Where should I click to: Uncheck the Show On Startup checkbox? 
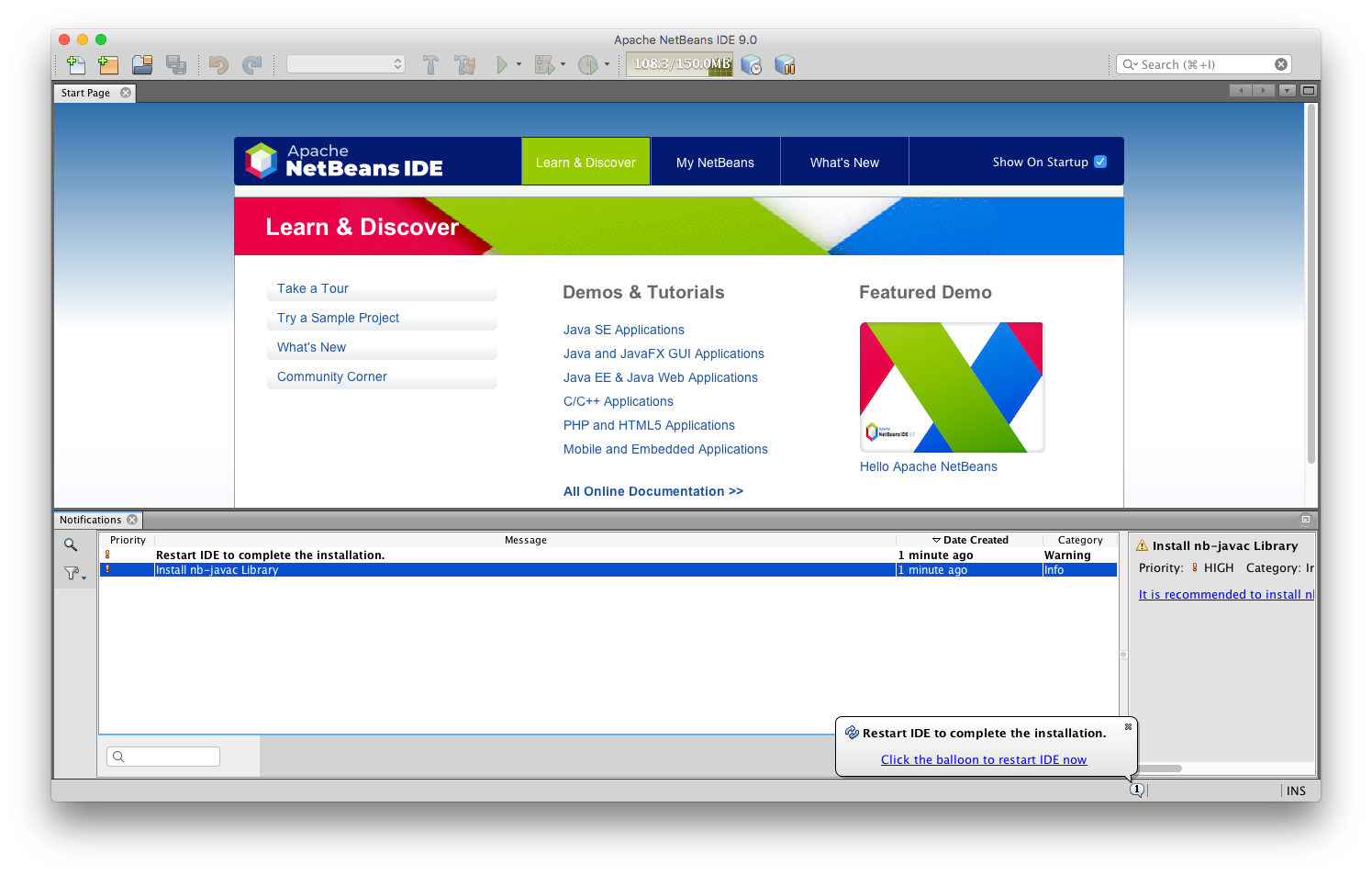pyautogui.click(x=1099, y=161)
